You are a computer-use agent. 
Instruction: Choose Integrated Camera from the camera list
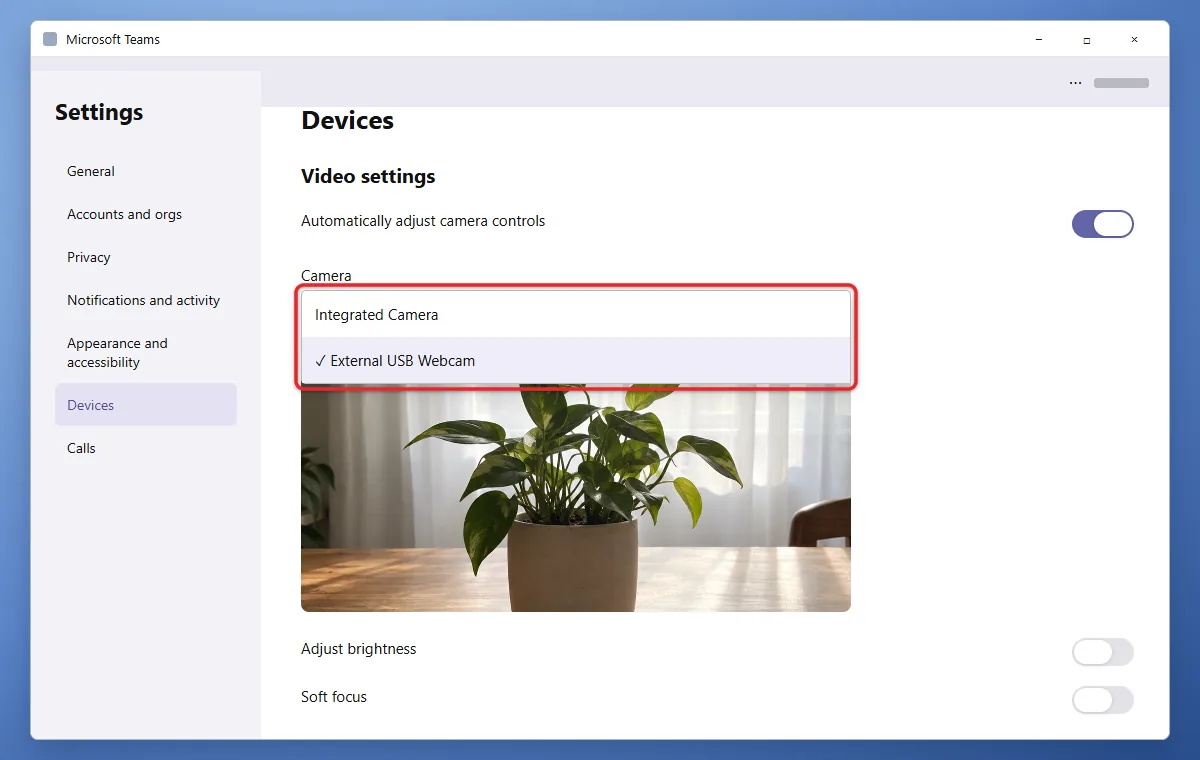(x=576, y=314)
